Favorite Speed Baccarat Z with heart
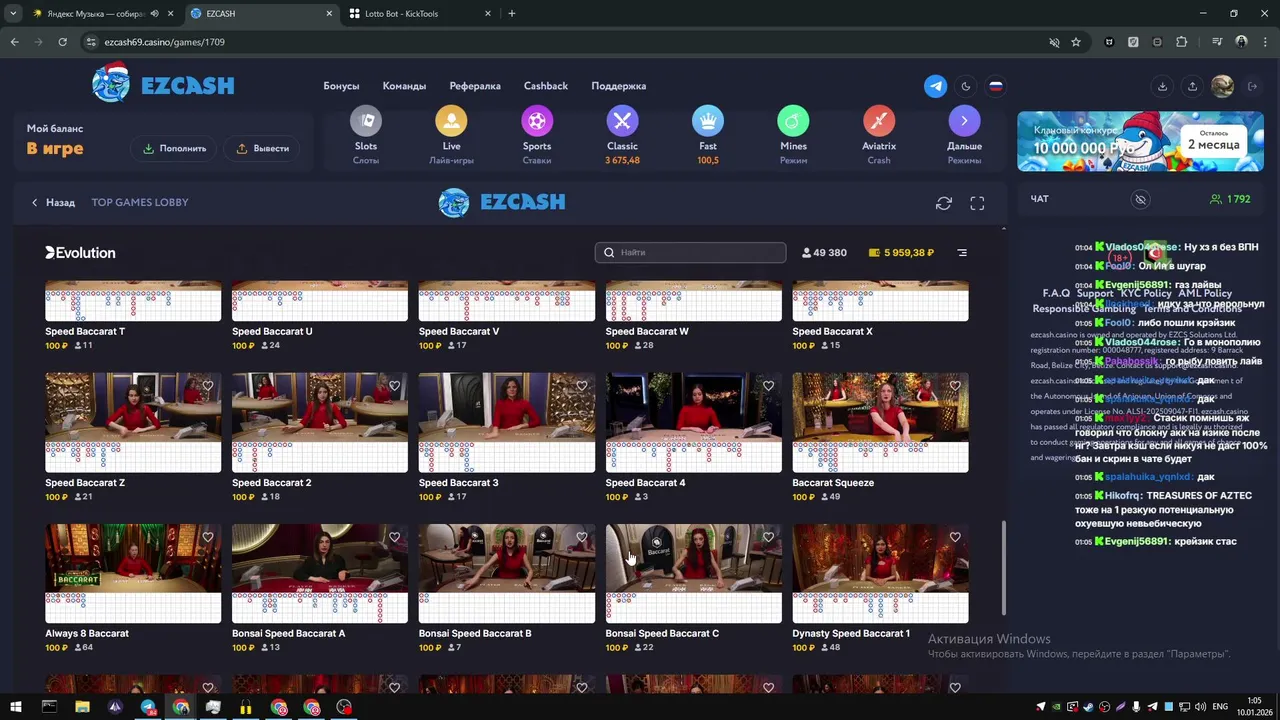 [208, 386]
